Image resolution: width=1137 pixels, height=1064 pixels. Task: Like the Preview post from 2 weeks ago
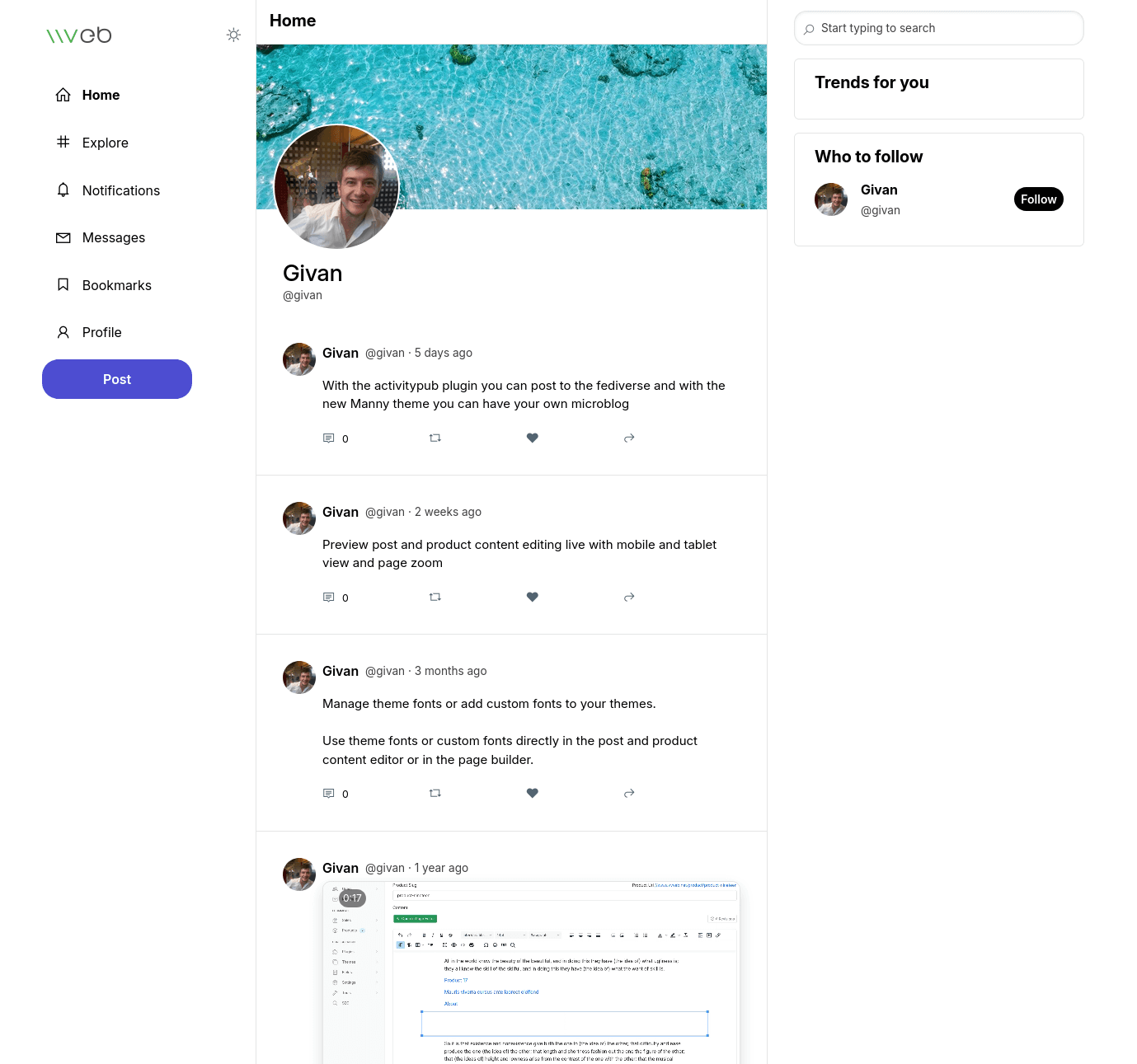(533, 597)
